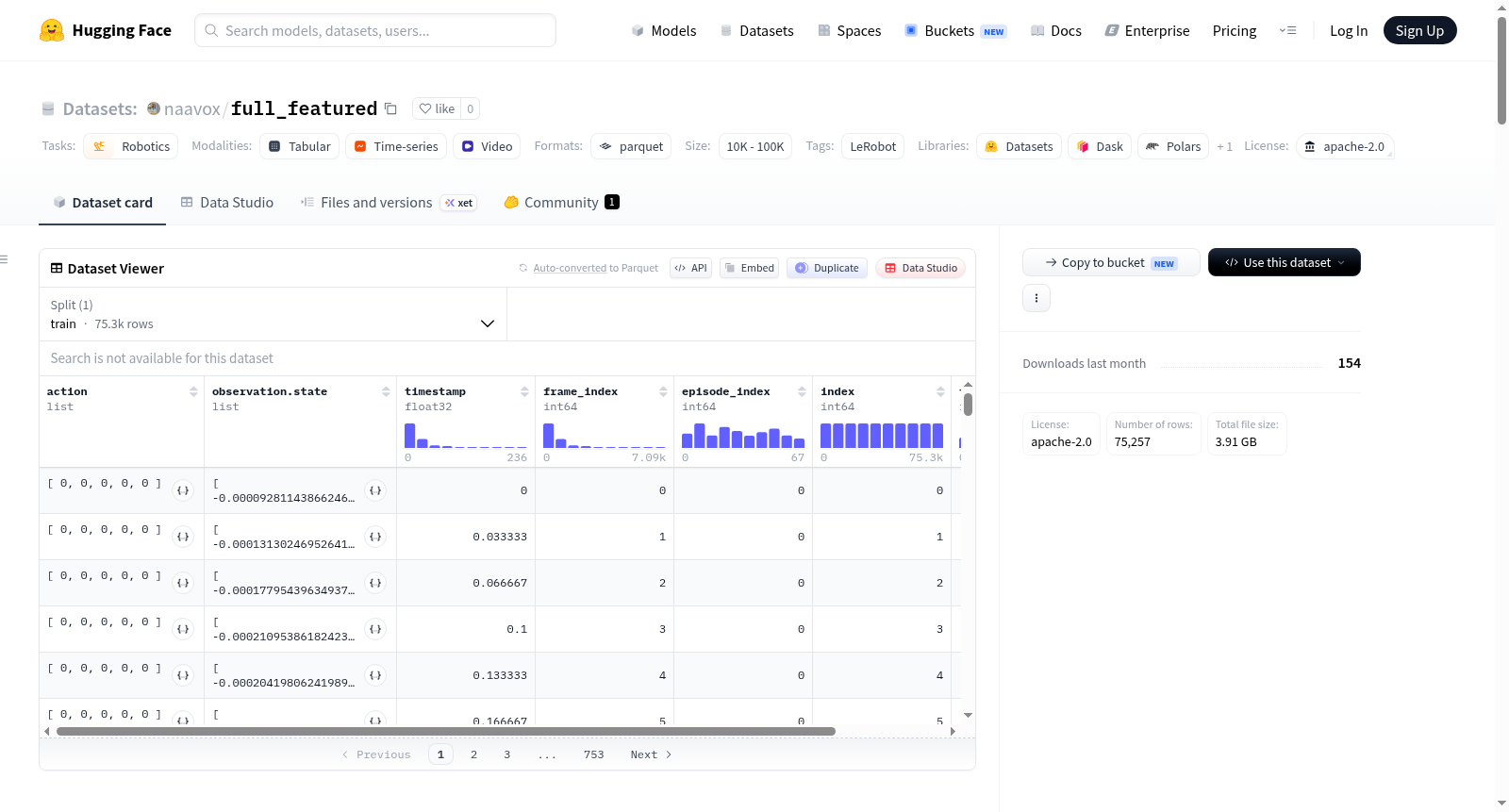
Task: Click the Hugging Face logo icon
Action: click(x=52, y=30)
